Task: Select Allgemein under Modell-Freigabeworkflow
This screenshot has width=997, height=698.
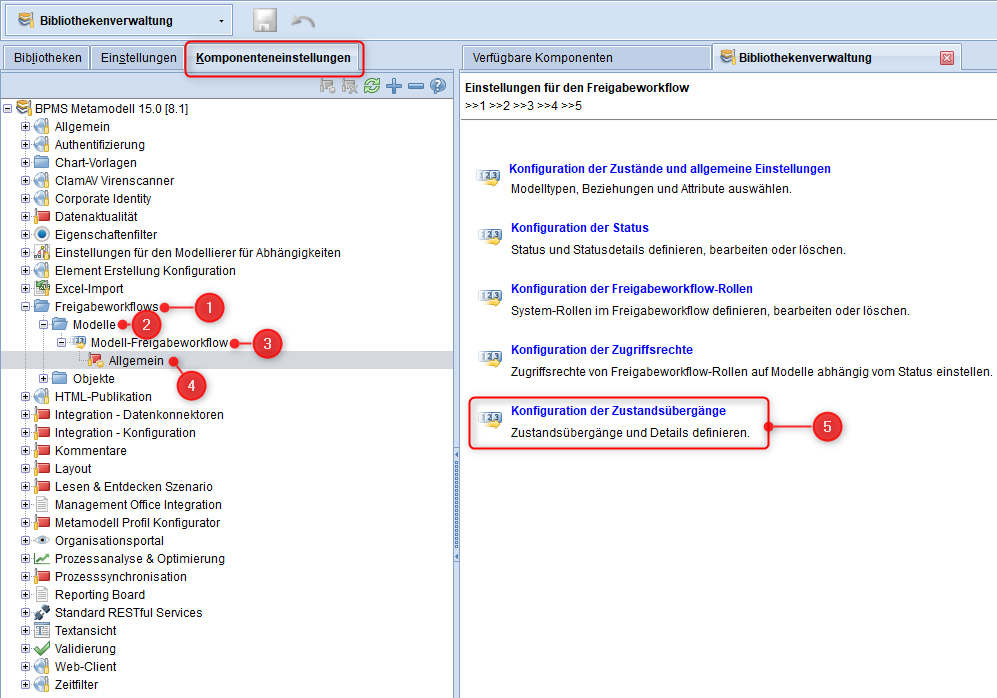Action: (x=136, y=360)
